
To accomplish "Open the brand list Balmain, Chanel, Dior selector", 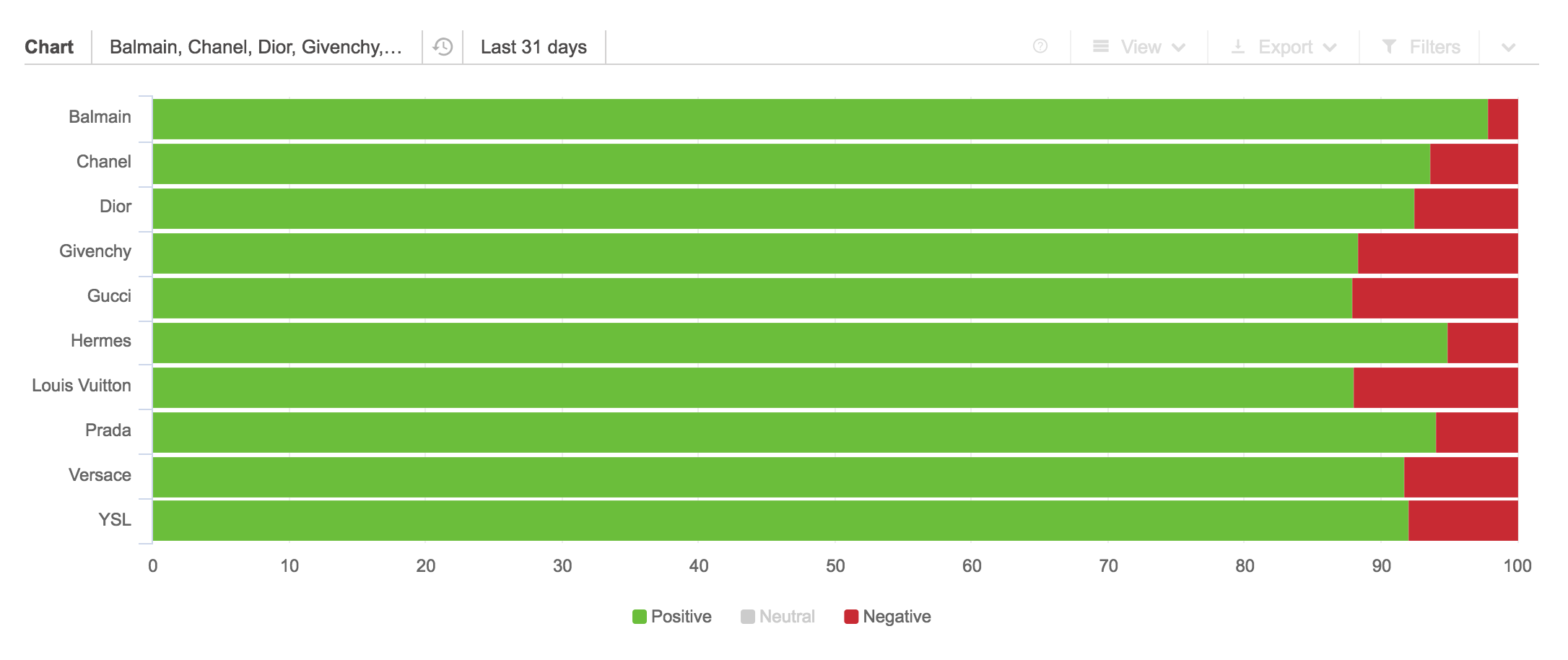I will pyautogui.click(x=256, y=47).
